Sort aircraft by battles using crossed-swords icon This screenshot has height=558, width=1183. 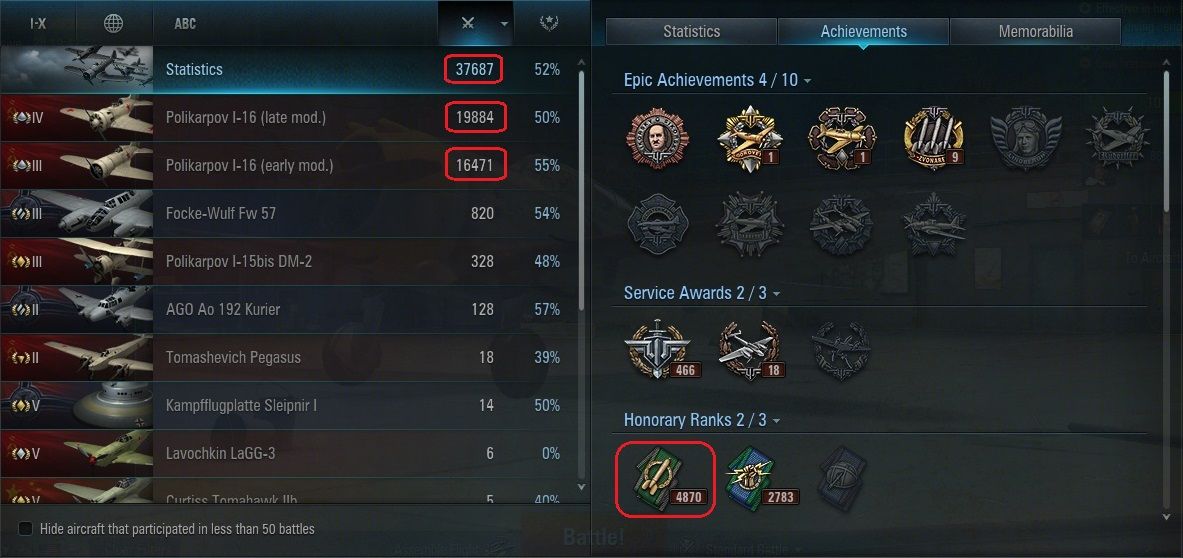coord(469,23)
